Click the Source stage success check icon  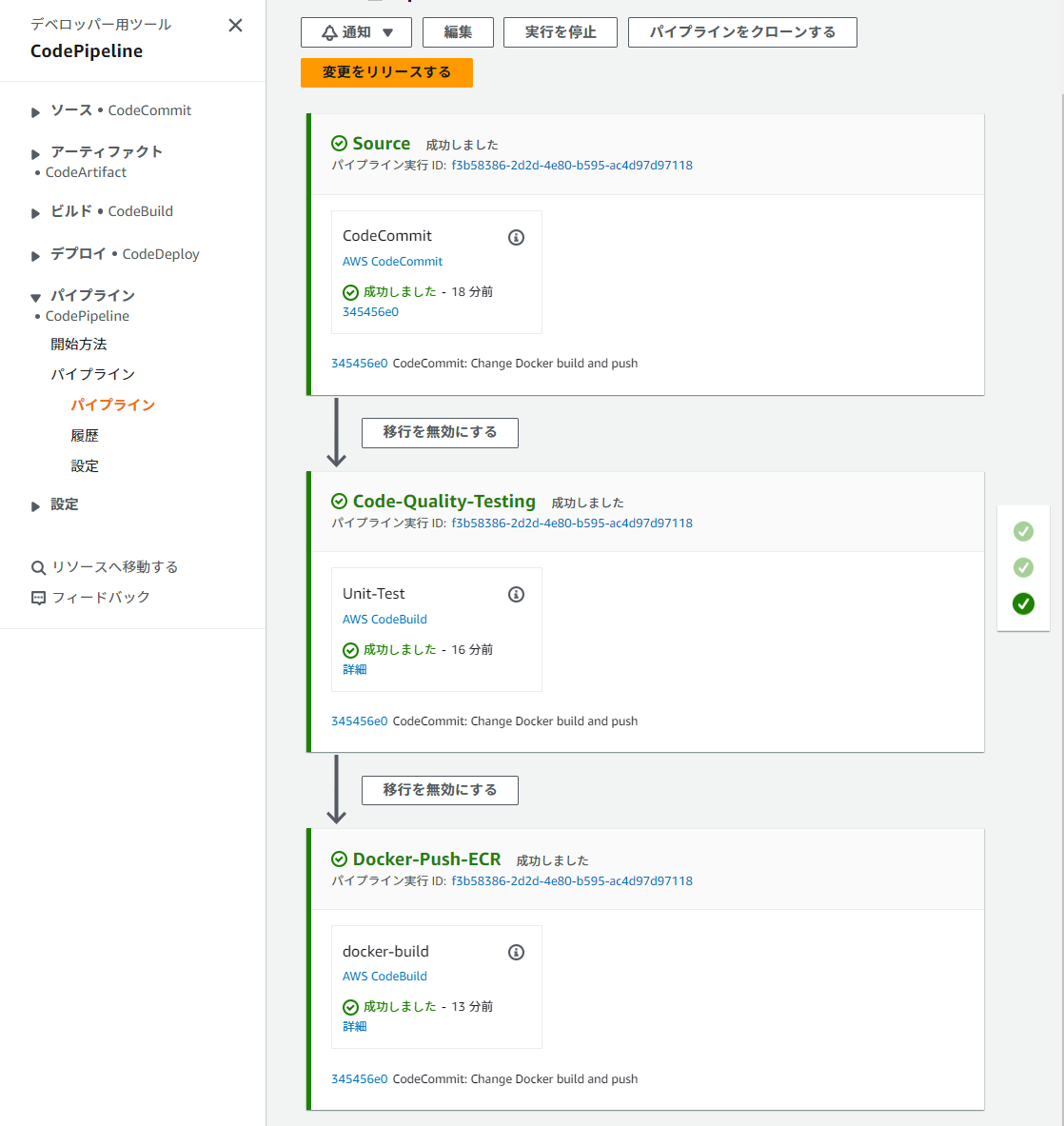(x=339, y=144)
